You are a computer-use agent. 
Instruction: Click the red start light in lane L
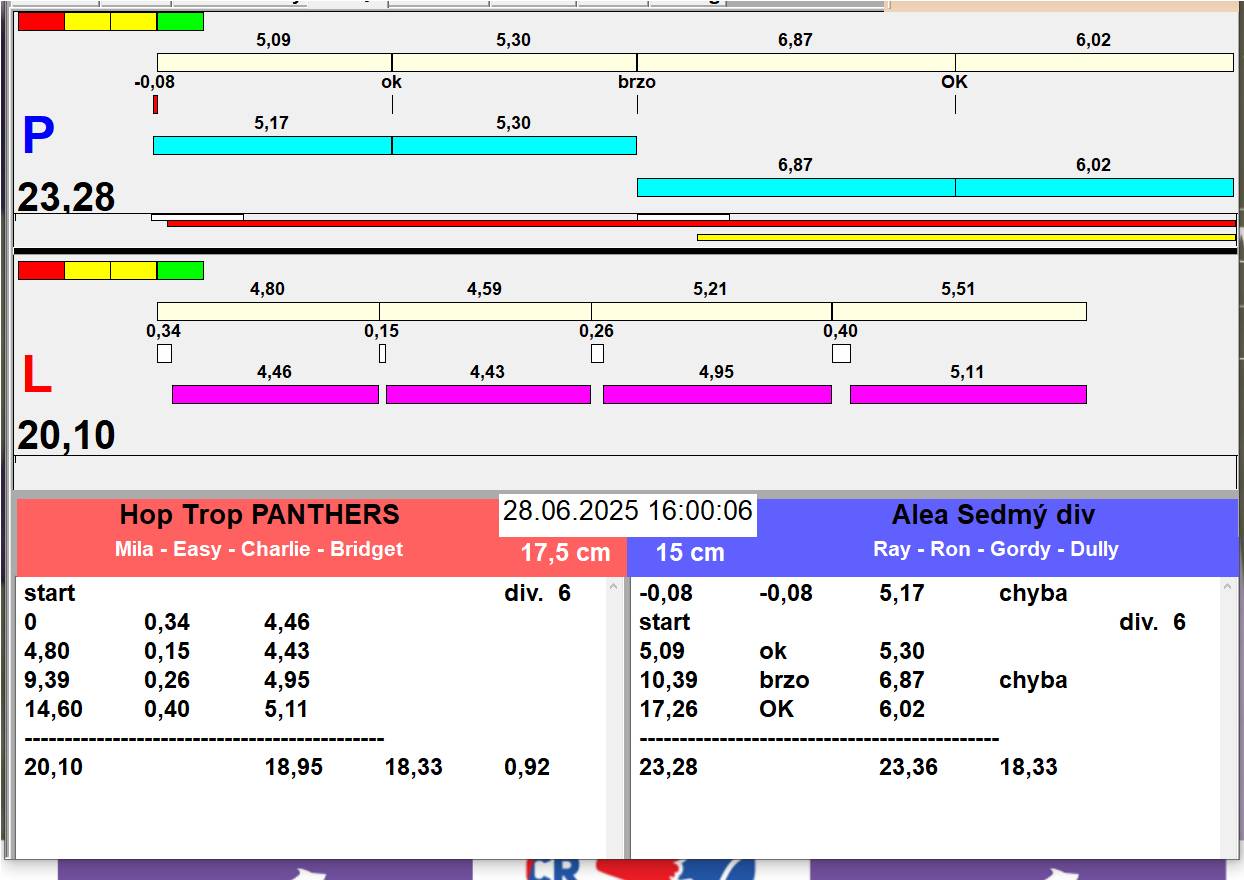tap(41, 270)
